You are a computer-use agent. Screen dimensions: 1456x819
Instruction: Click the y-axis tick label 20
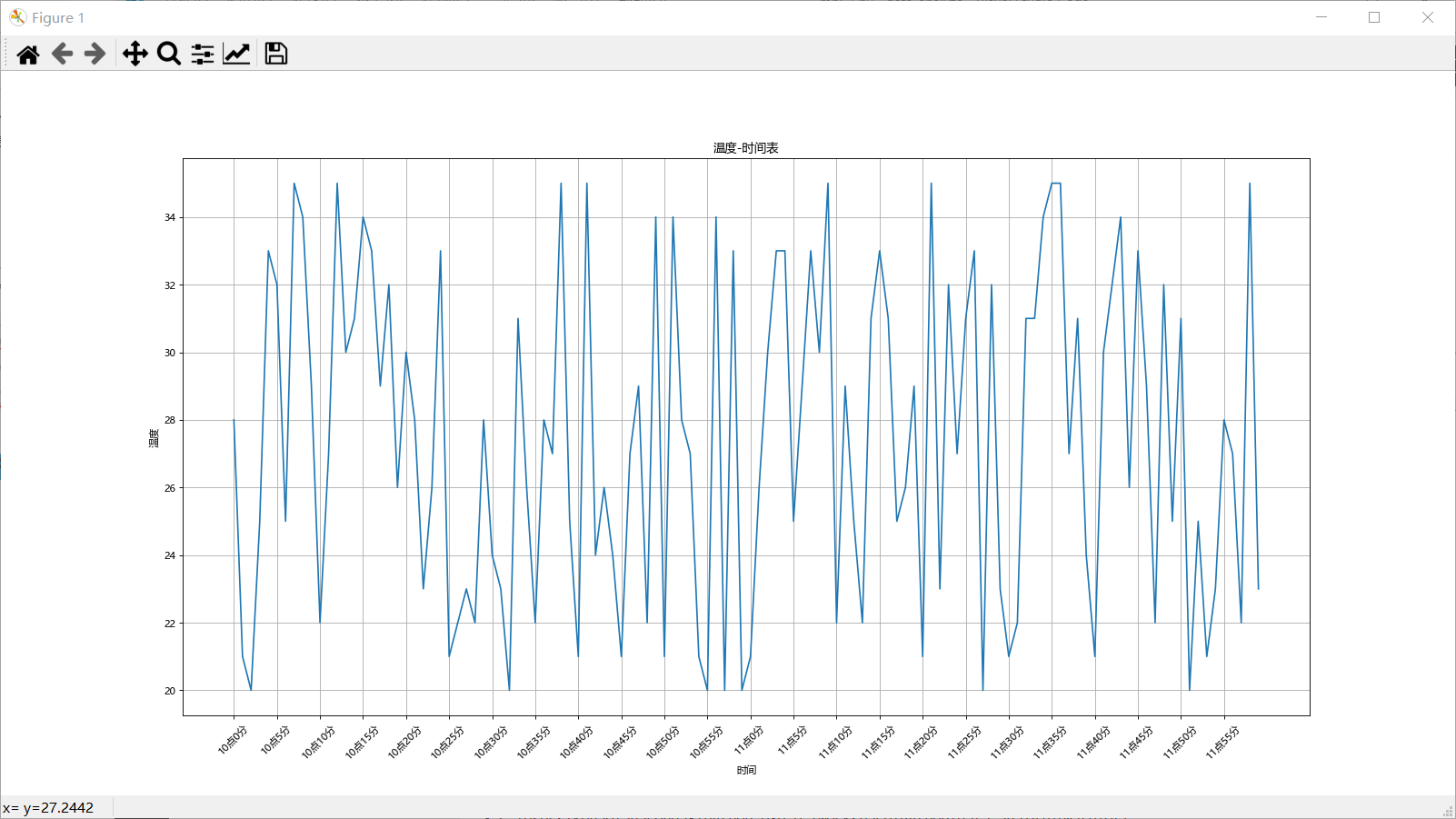(x=170, y=691)
